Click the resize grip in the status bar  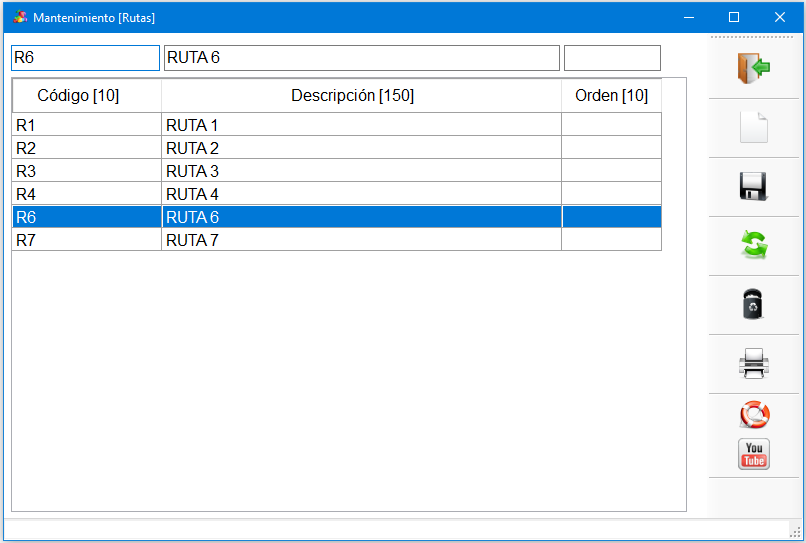[795, 532]
